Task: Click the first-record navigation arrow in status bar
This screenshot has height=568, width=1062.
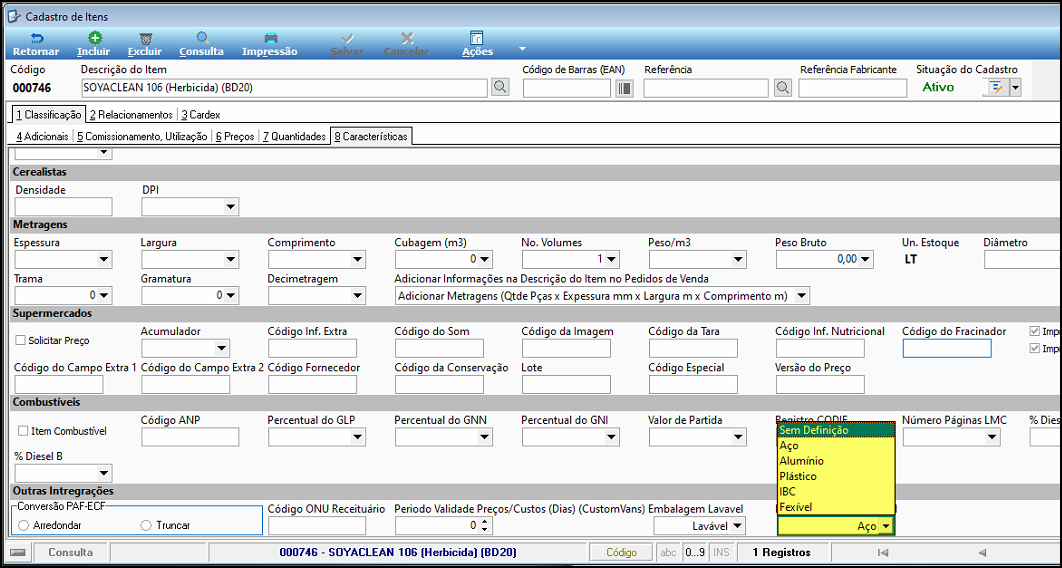Action: pyautogui.click(x=883, y=552)
